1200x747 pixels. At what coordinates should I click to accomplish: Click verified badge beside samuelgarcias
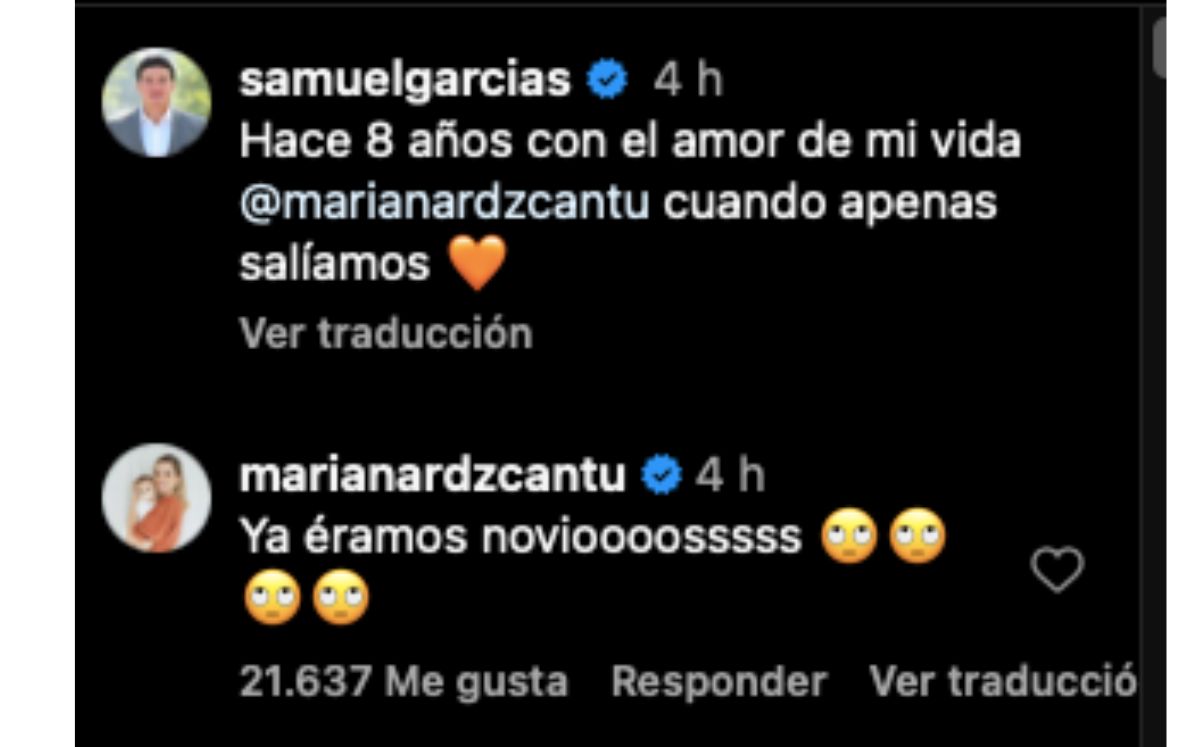pyautogui.click(x=606, y=80)
